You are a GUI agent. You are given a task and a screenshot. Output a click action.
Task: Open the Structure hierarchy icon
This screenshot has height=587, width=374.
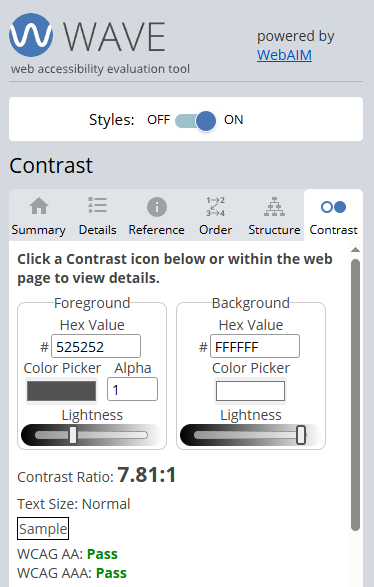[x=274, y=207]
